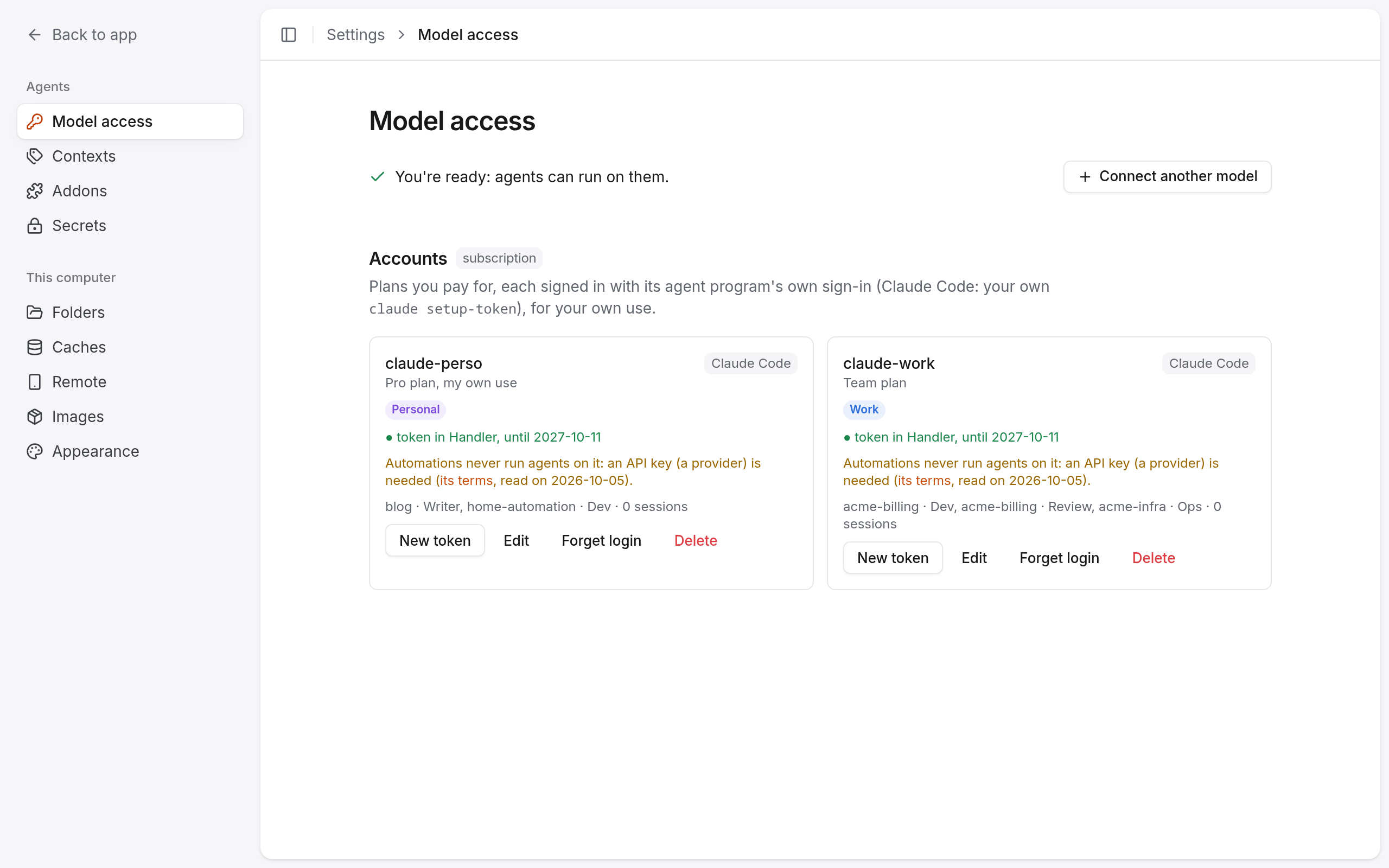Image resolution: width=1389 pixels, height=868 pixels.
Task: Open Folders via its folder icon
Action: 34,312
